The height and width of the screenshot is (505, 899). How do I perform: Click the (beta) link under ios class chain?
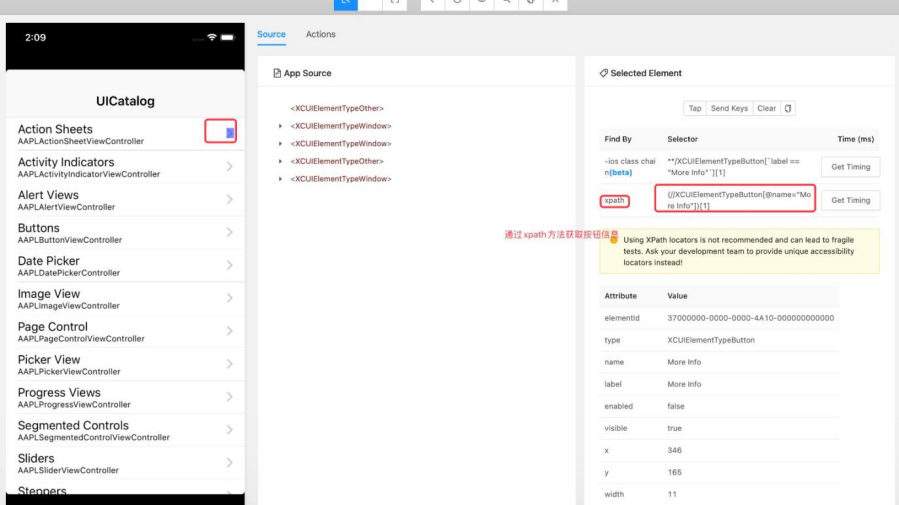(x=620, y=173)
